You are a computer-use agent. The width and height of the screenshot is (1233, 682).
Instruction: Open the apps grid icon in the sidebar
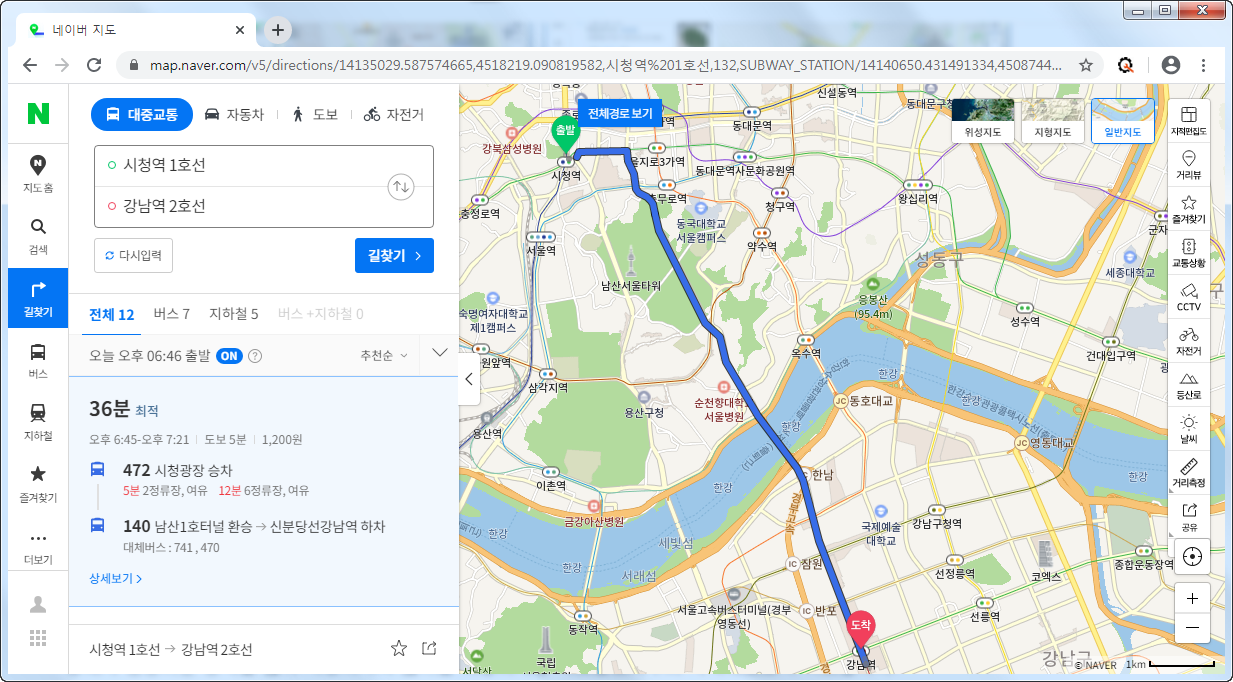coord(38,638)
